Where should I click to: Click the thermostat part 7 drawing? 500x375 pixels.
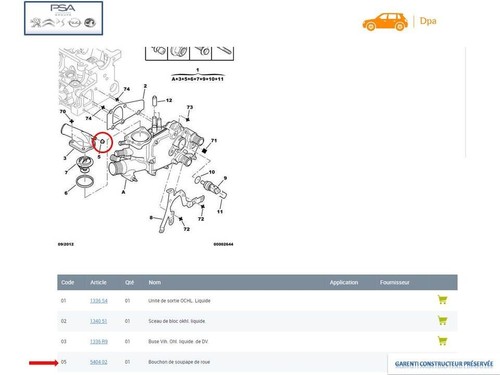(x=84, y=164)
